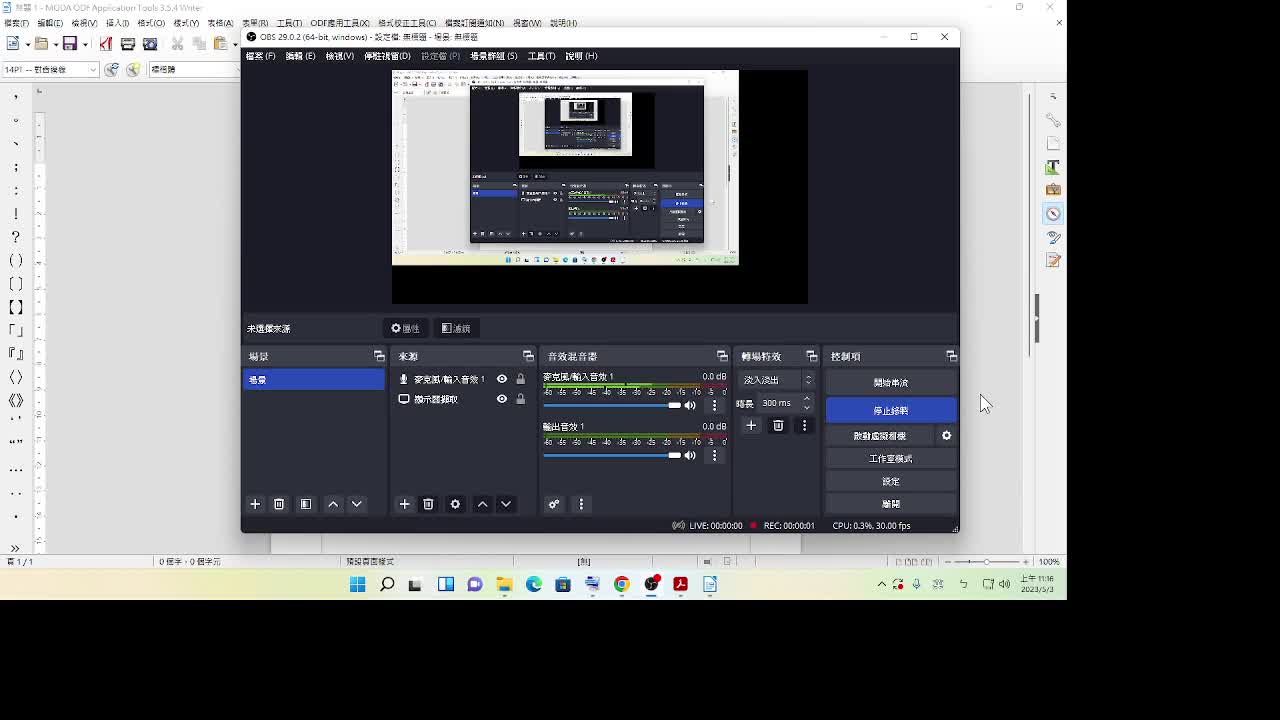The width and height of the screenshot is (1280, 720).
Task: Pop out the 控制項 dock panel
Action: pos(951,356)
